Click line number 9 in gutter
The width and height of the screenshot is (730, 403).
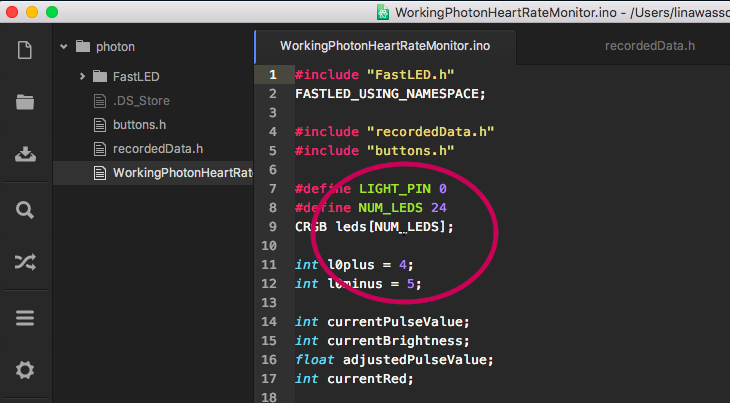pos(273,227)
